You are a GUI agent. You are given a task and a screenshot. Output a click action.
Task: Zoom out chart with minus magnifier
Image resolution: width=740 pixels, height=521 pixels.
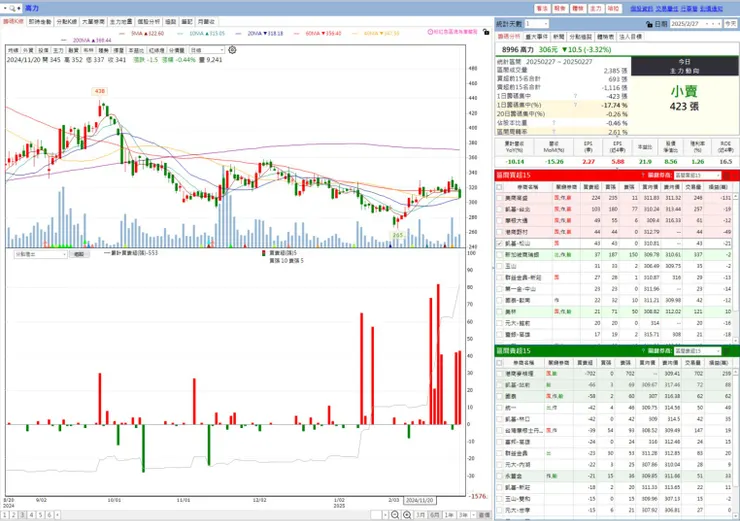[x=395, y=515]
